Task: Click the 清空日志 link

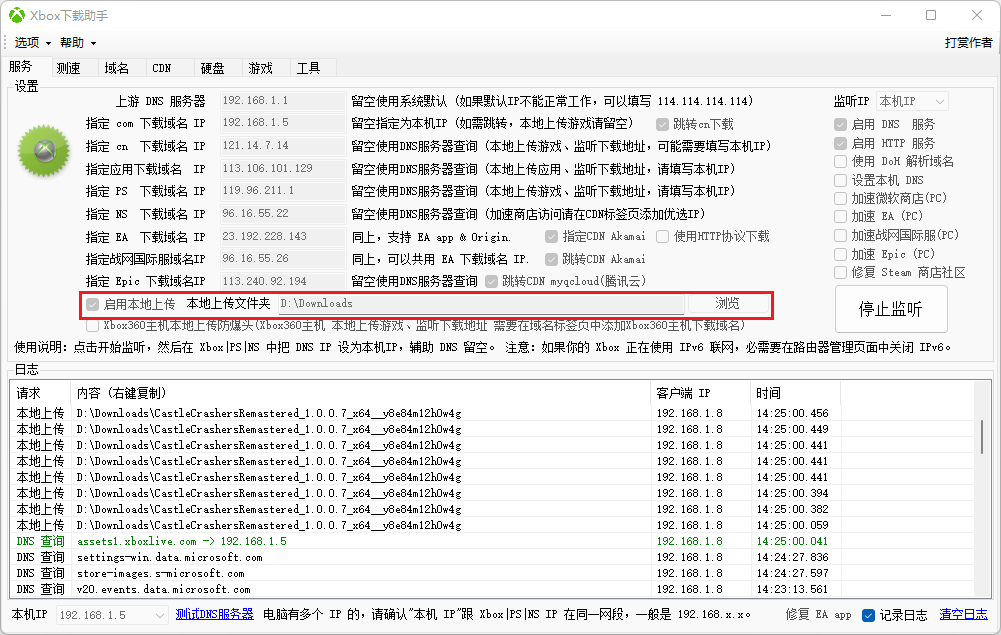Action: (x=963, y=615)
